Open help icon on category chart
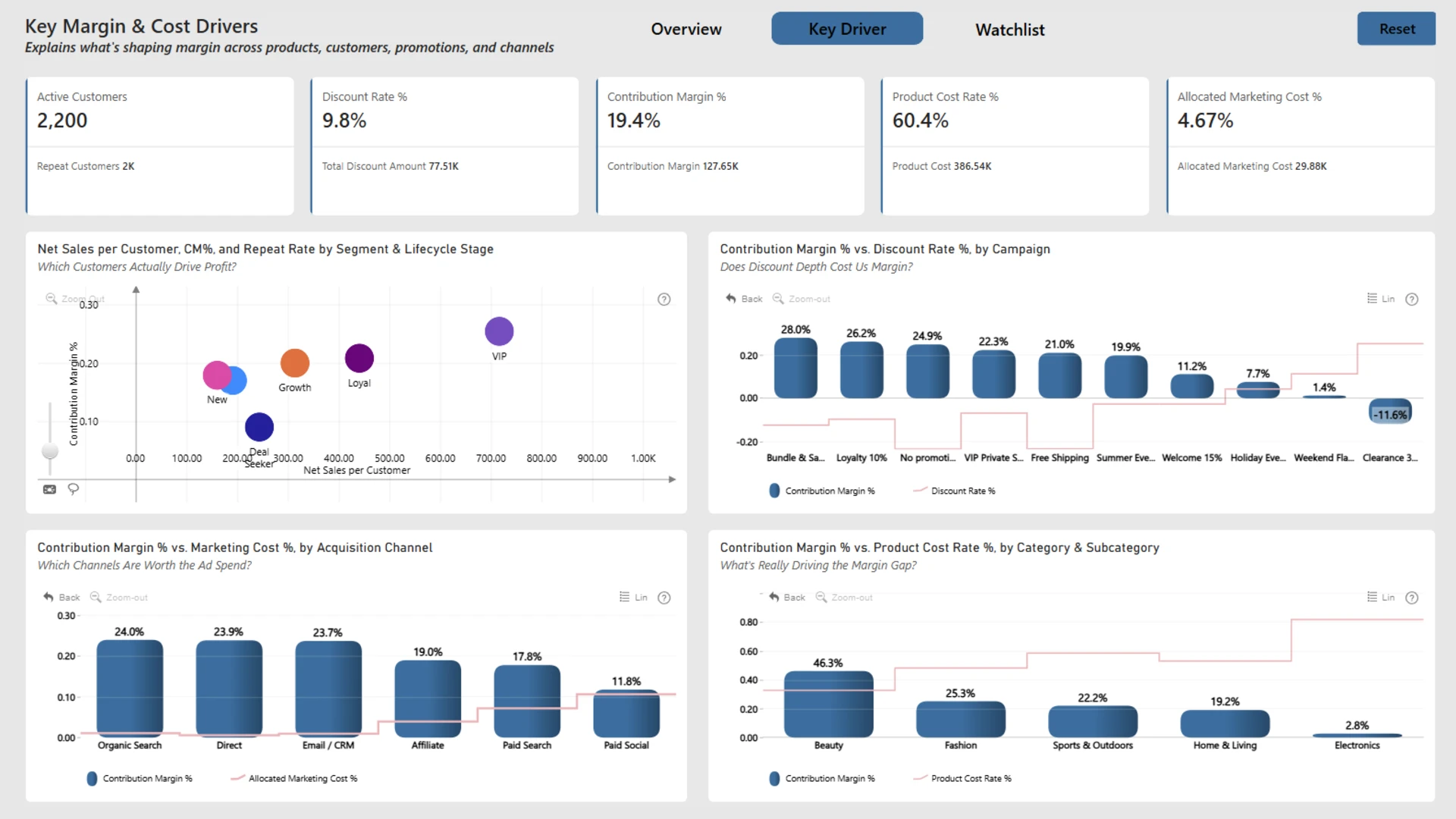 tap(1411, 598)
